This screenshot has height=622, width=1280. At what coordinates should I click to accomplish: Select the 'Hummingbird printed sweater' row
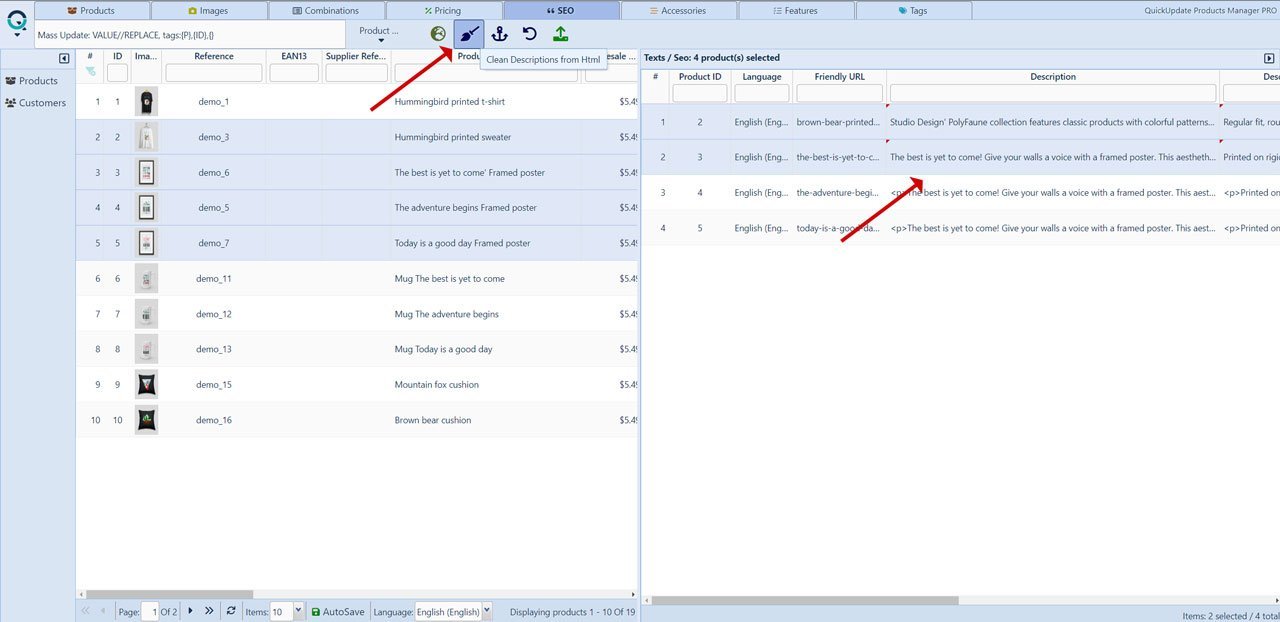[x=357, y=137]
